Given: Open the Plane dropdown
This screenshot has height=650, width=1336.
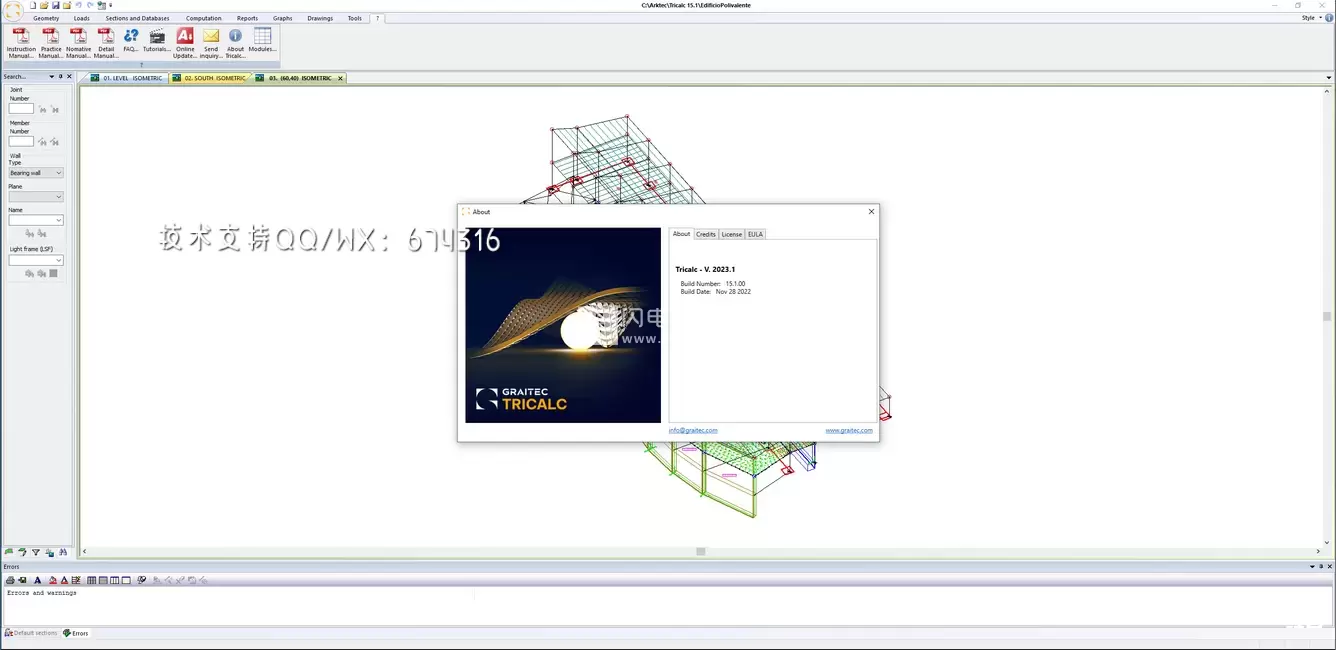Looking at the screenshot, I should point(36,197).
